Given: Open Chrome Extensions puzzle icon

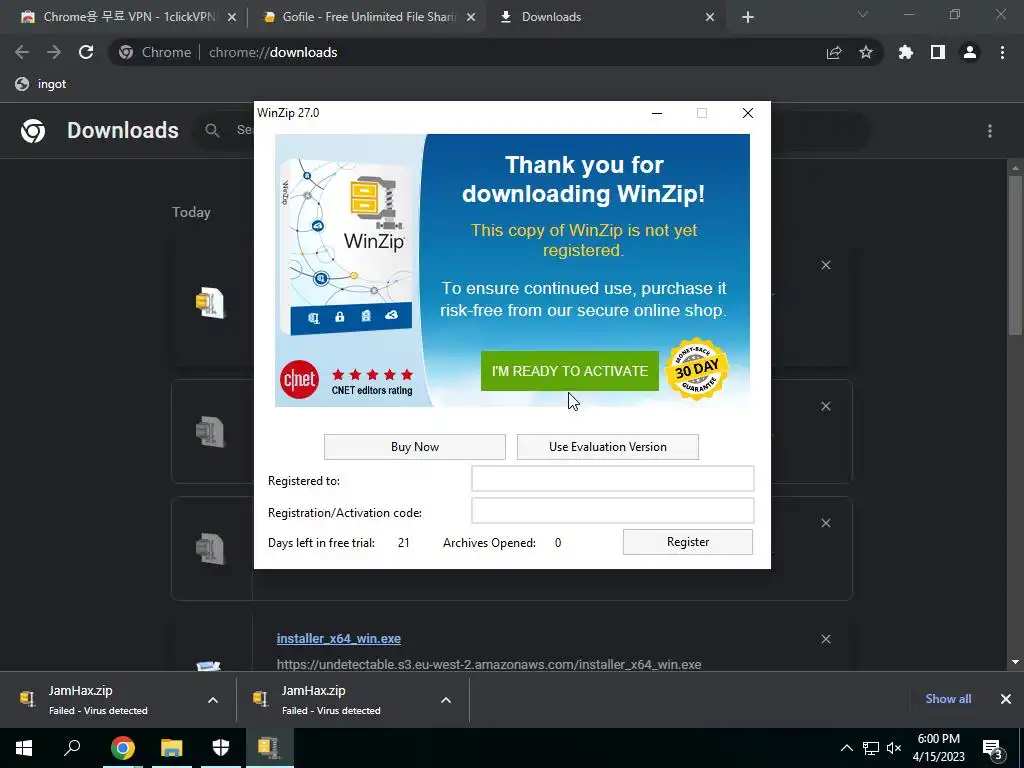Looking at the screenshot, I should click(x=906, y=52).
